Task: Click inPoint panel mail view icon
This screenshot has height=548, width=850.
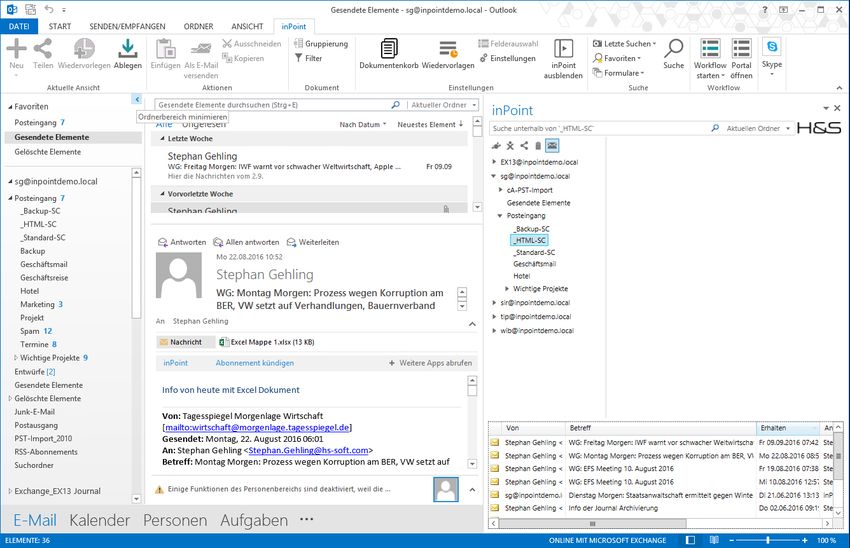Action: (x=552, y=145)
